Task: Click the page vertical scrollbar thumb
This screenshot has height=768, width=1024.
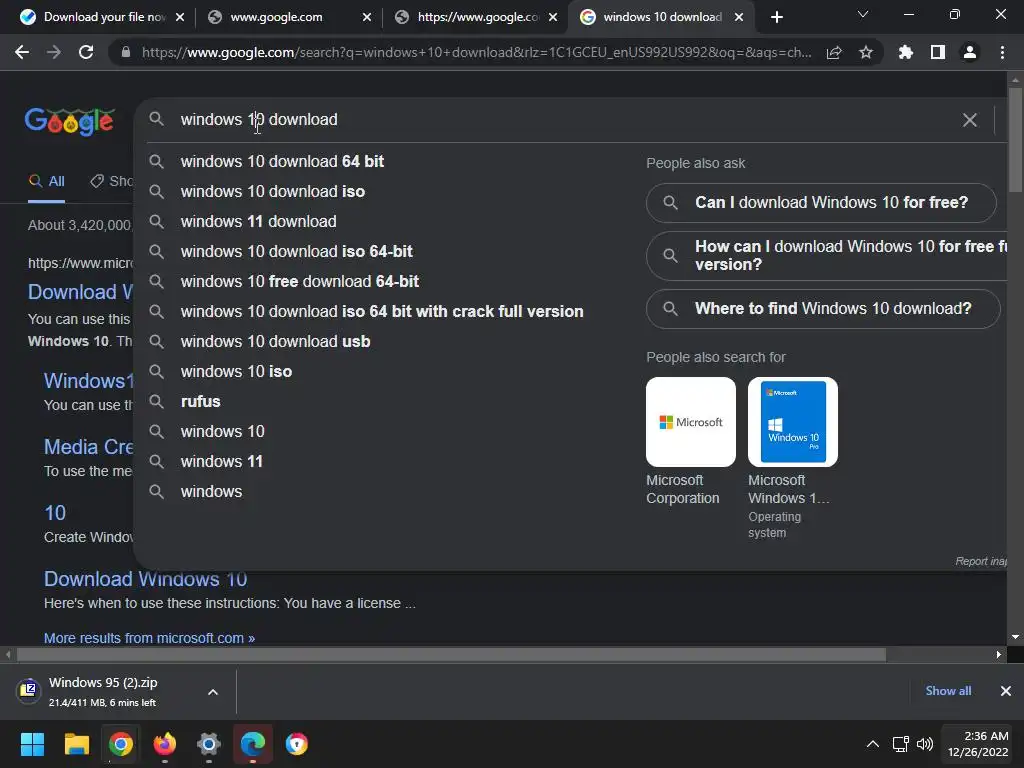Action: [1015, 139]
